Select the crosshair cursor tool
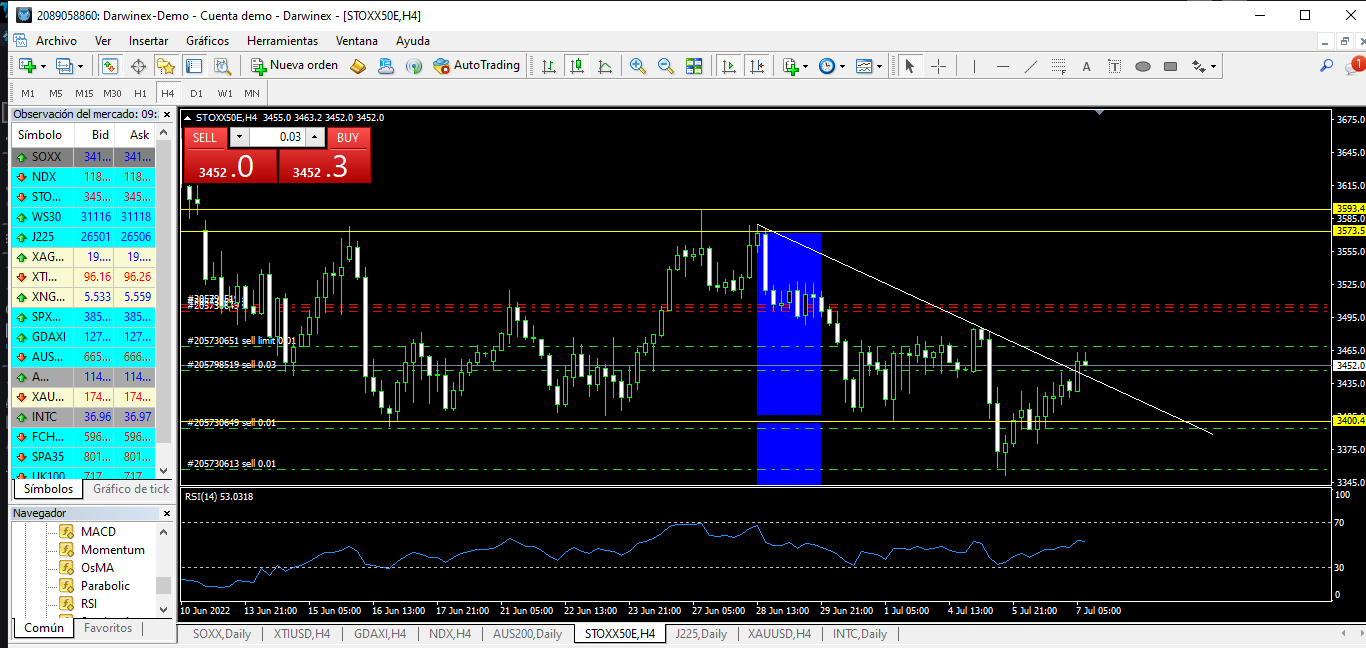The width and height of the screenshot is (1366, 648). pos(938,66)
